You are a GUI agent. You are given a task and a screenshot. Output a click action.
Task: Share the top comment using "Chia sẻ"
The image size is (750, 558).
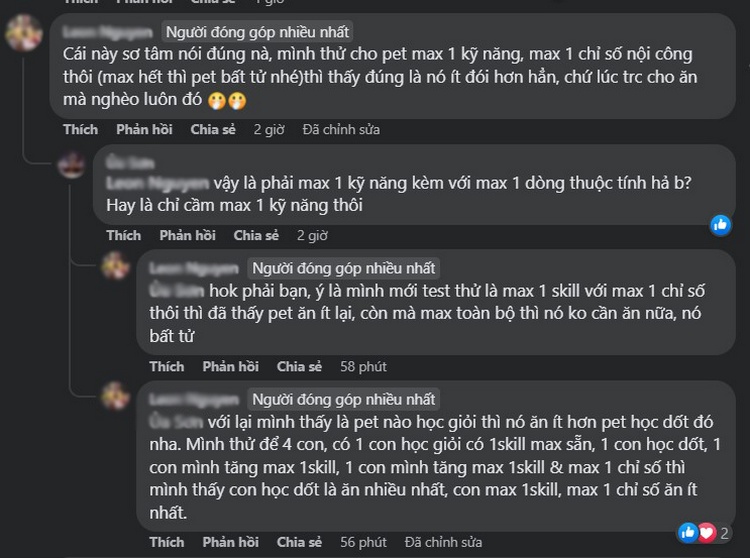point(212,129)
